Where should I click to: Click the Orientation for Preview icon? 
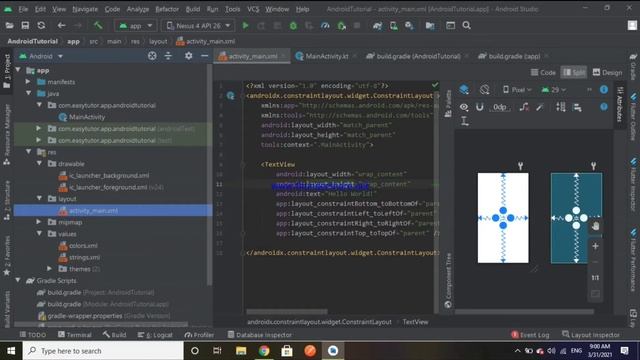coord(484,90)
